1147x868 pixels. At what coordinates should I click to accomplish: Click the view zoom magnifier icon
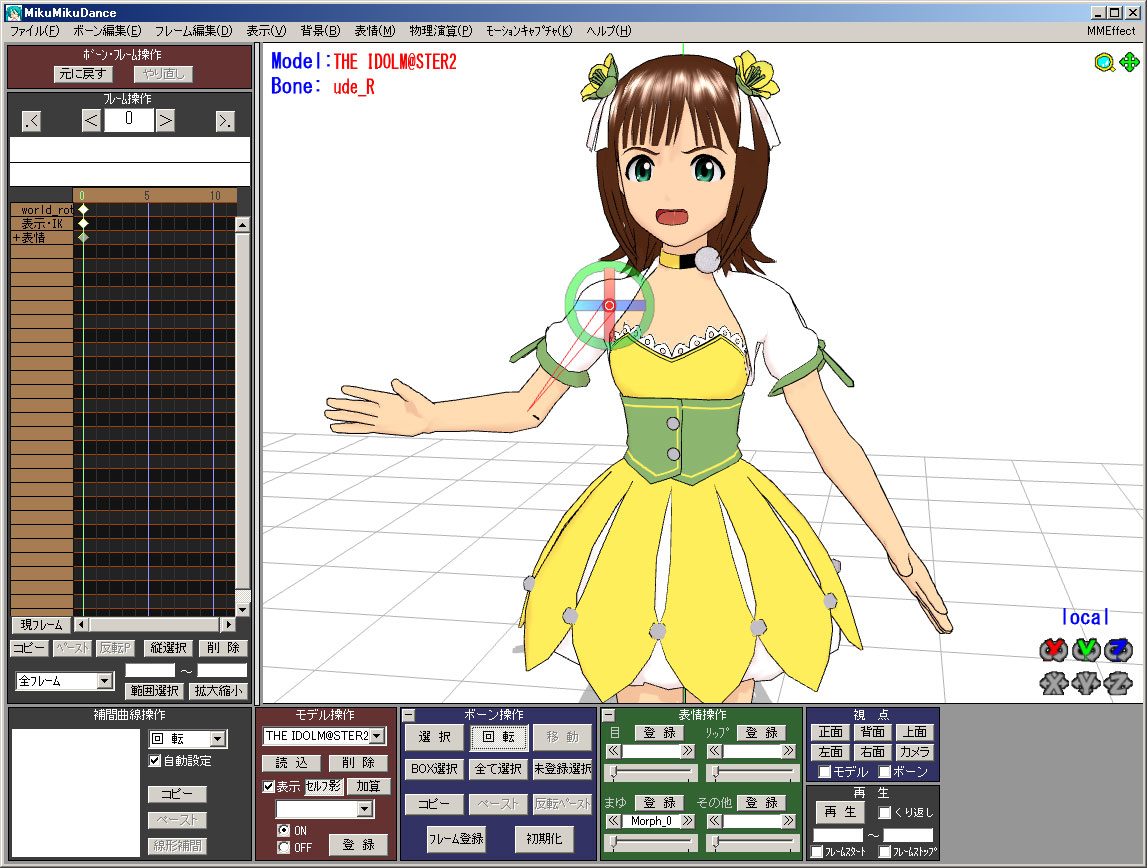click(x=1104, y=63)
